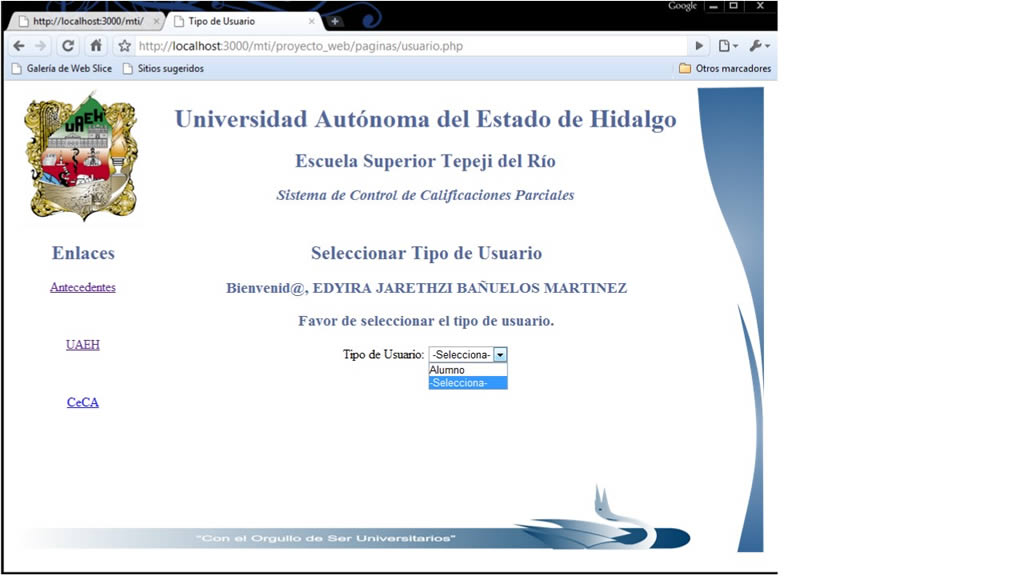Image resolution: width=1024 pixels, height=576 pixels.
Task: Open the CeCA link
Action: coord(83,402)
